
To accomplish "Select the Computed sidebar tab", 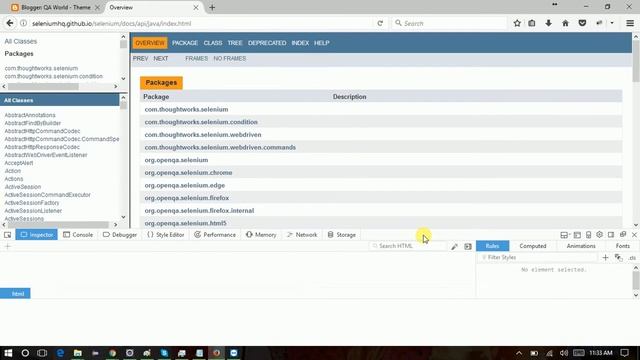I will click(x=533, y=246).
